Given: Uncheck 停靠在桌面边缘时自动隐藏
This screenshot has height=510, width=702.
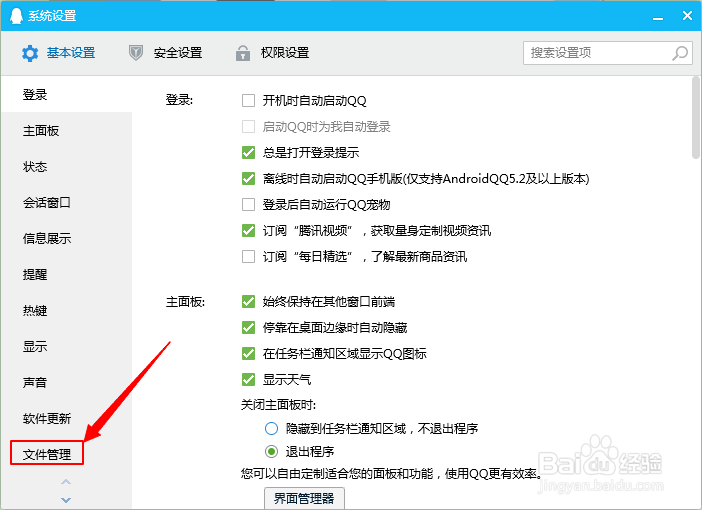Looking at the screenshot, I should (x=248, y=327).
